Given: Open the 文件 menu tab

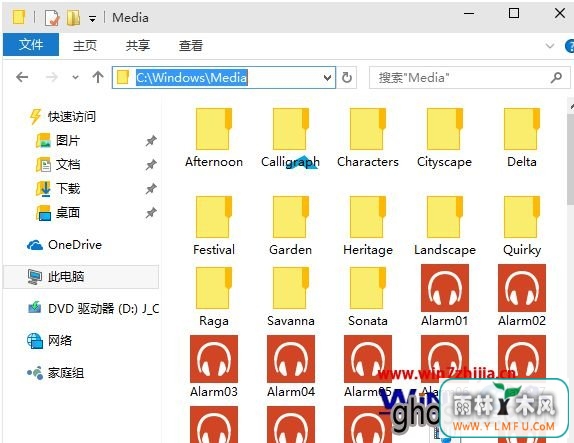Looking at the screenshot, I should (x=31, y=45).
